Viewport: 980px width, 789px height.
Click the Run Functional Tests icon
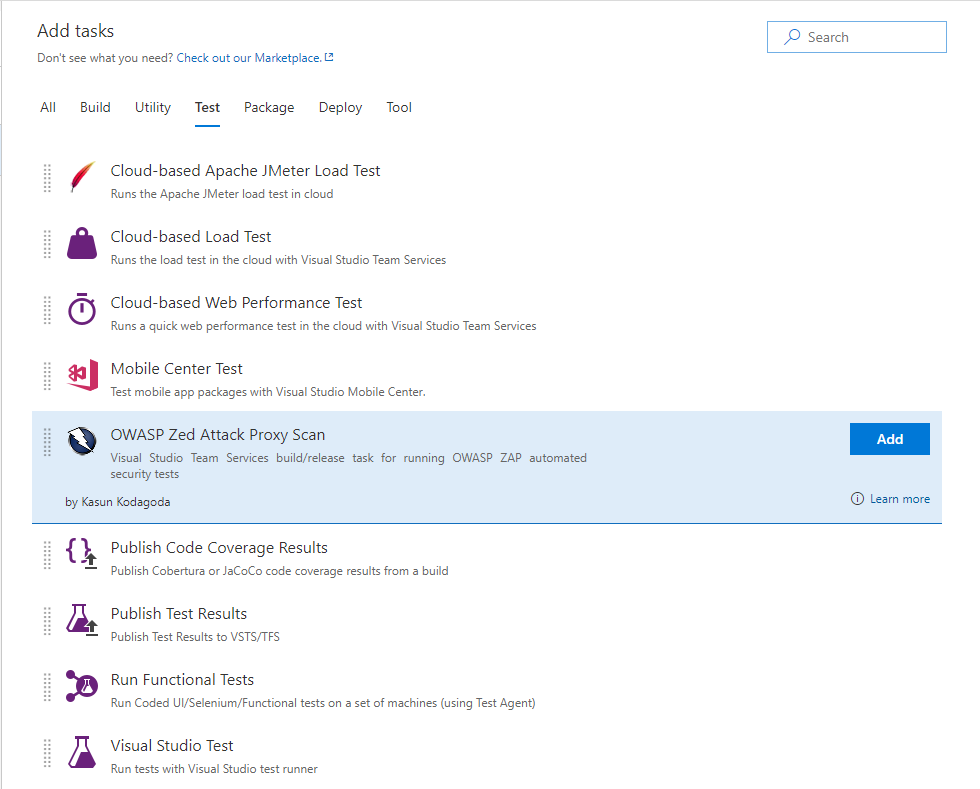click(x=82, y=686)
